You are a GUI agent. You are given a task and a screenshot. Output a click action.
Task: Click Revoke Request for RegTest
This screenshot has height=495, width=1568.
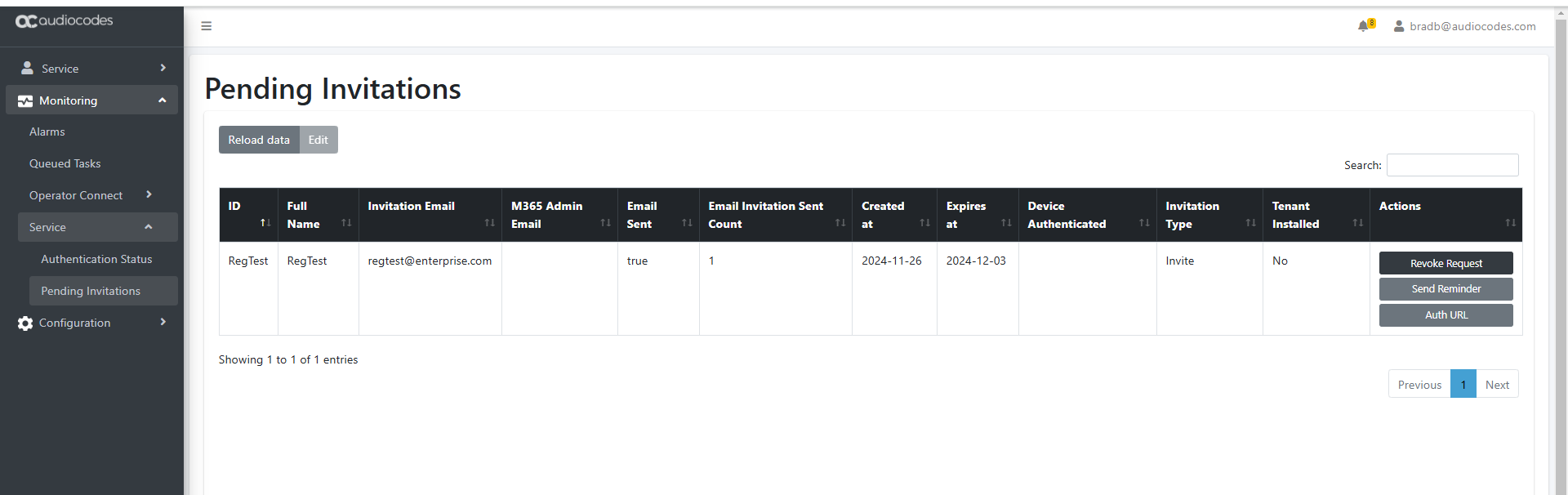coord(1445,263)
